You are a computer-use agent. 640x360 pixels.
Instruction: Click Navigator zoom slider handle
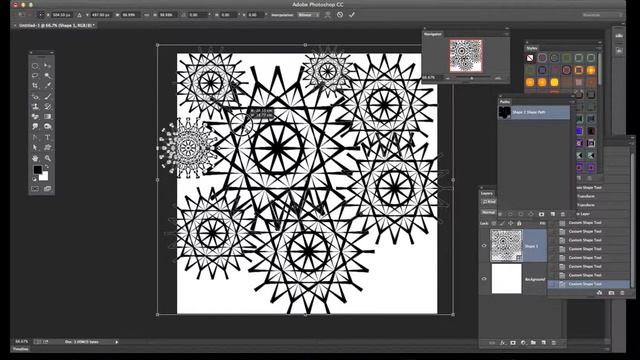click(x=472, y=78)
